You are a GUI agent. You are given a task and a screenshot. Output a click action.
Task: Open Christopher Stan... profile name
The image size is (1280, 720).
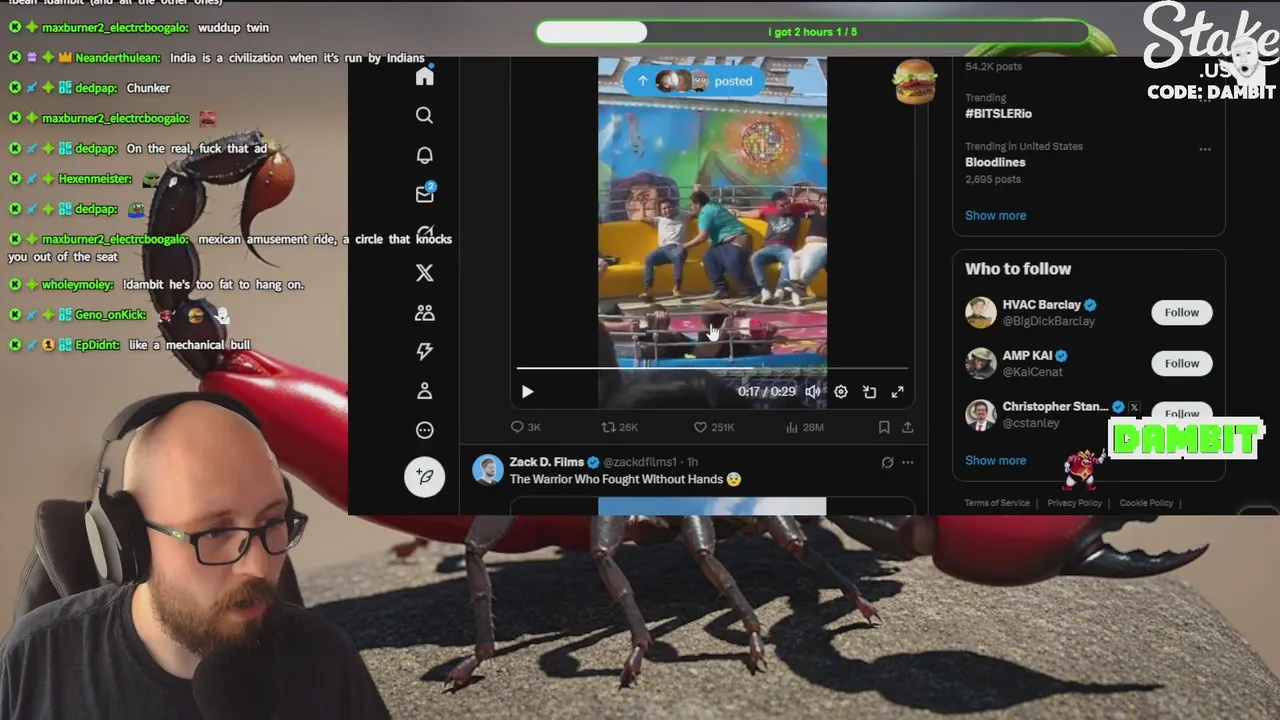[1055, 406]
